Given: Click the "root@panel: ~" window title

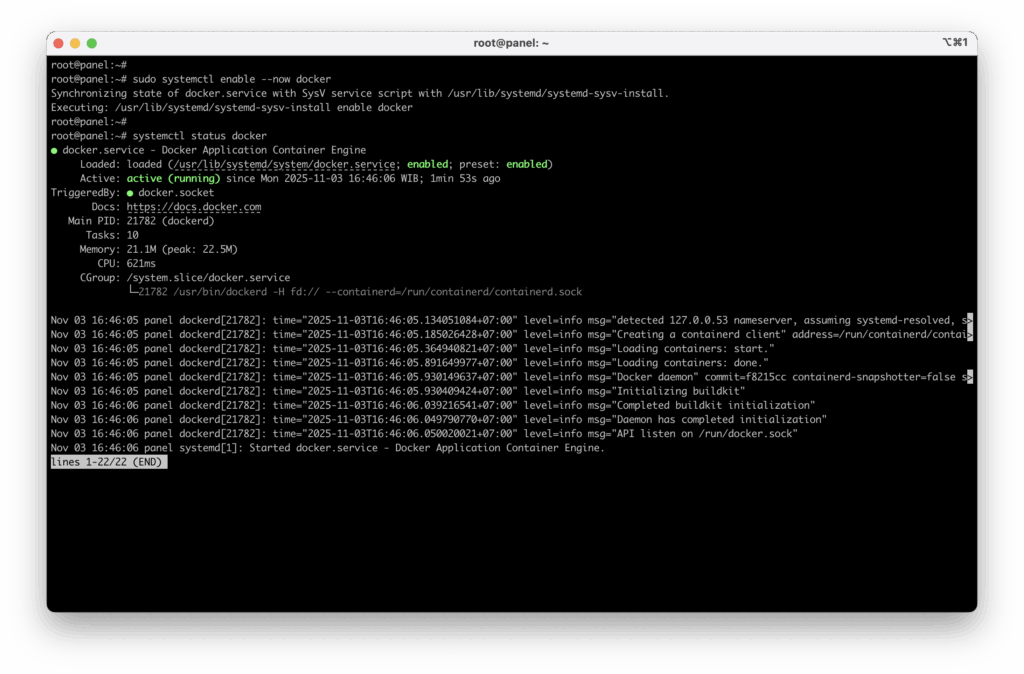Looking at the screenshot, I should 511,43.
